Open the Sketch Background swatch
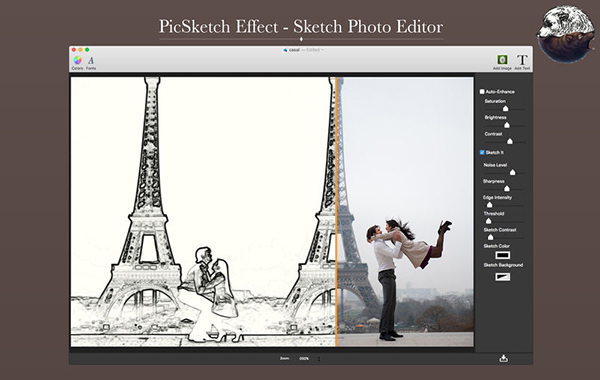 [502, 277]
